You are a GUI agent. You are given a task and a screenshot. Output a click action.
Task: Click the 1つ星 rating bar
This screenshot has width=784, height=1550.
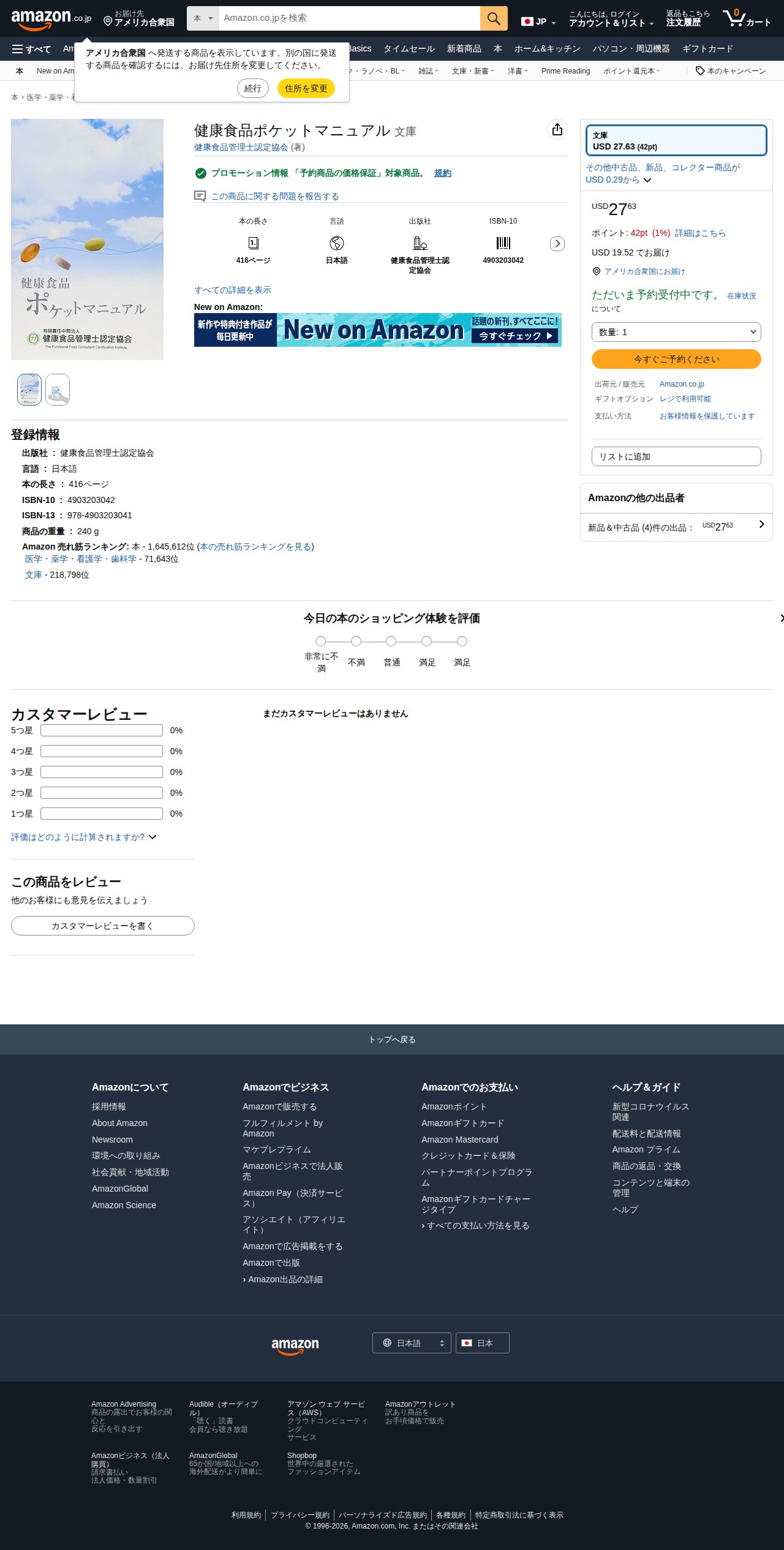coord(102,814)
